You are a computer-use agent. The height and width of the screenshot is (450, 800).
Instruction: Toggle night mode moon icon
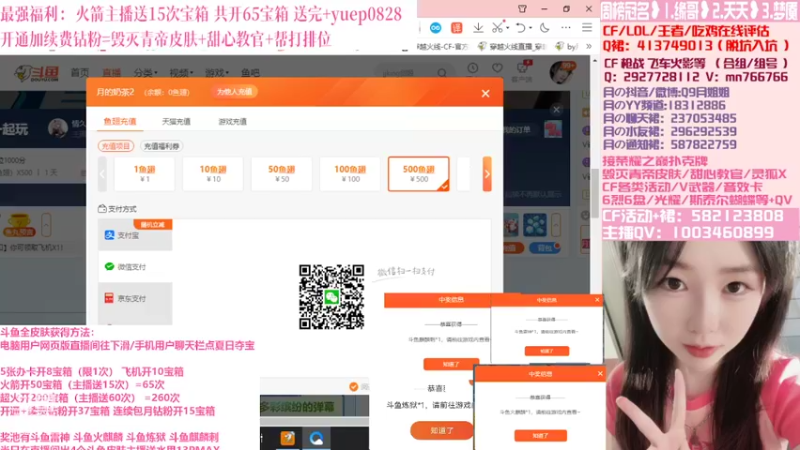545,28
